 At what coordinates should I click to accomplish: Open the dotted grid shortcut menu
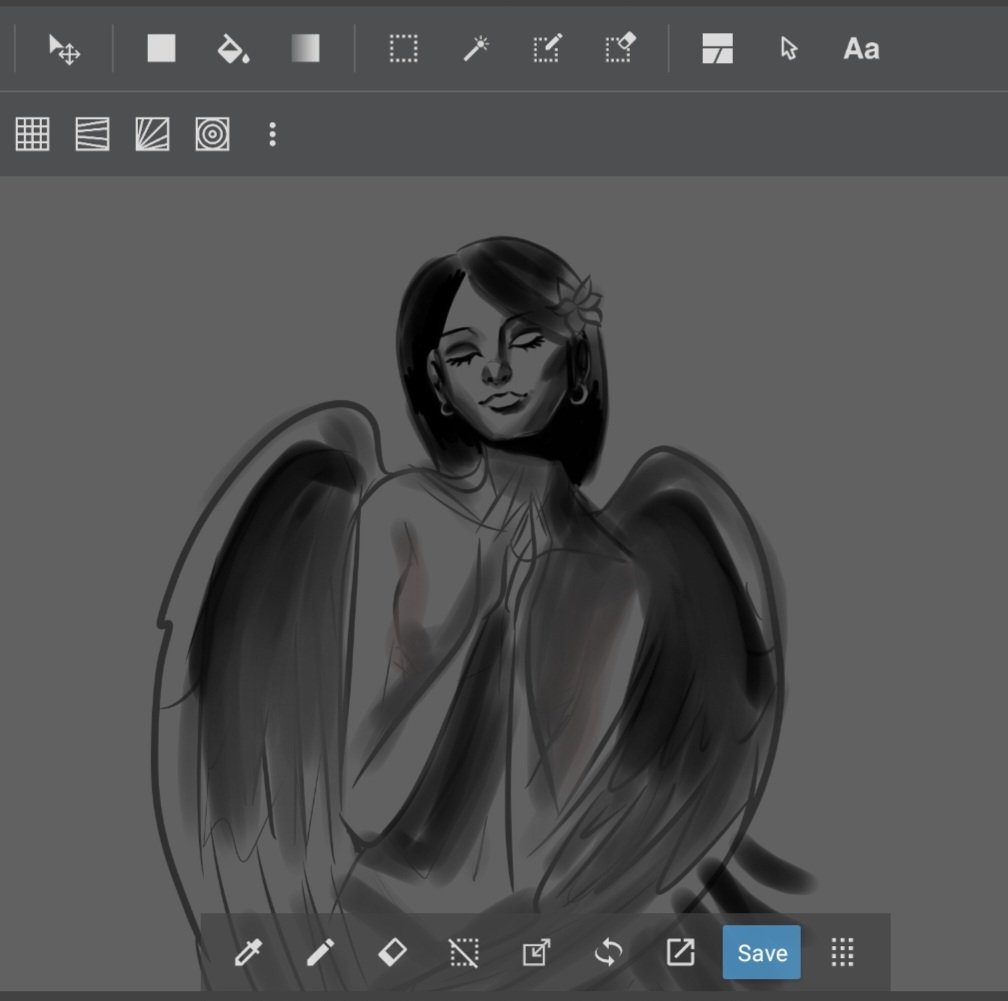pos(843,952)
